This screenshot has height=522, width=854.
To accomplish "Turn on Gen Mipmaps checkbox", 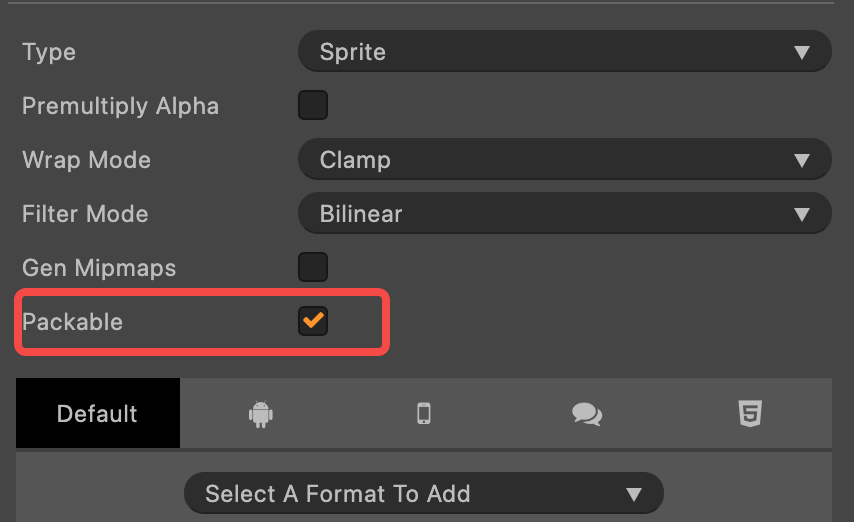I will click(x=313, y=267).
